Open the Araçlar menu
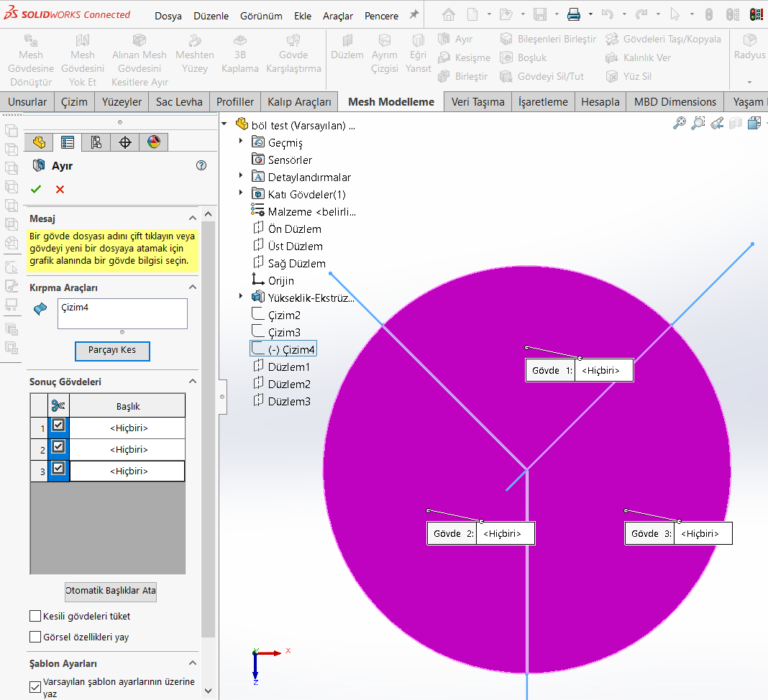Viewport: 768px width, 700px height. [337, 16]
